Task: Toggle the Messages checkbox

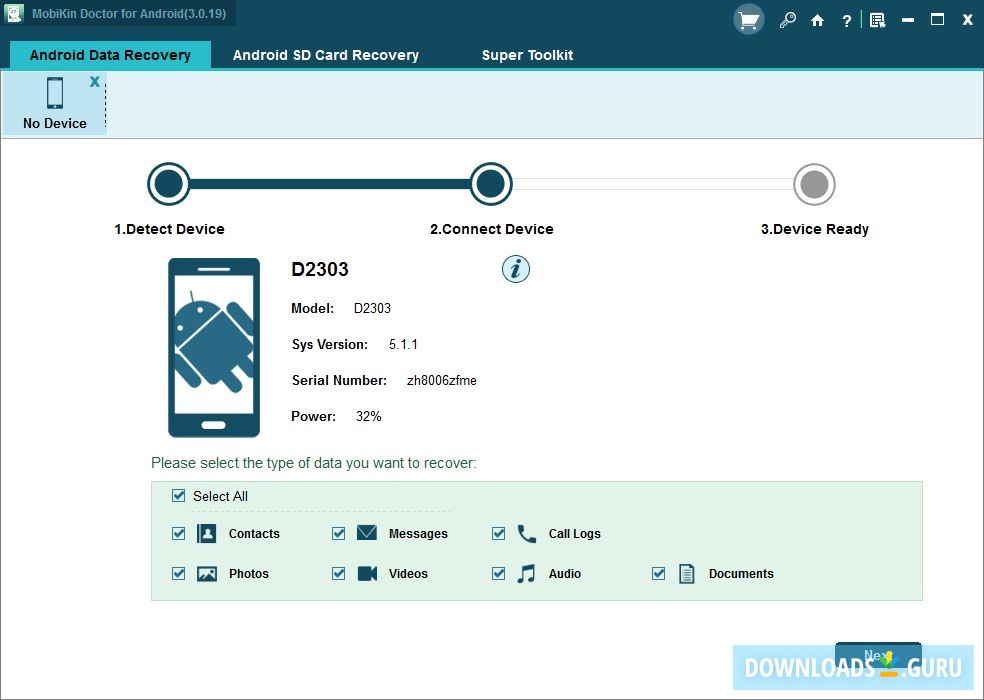Action: [338, 534]
